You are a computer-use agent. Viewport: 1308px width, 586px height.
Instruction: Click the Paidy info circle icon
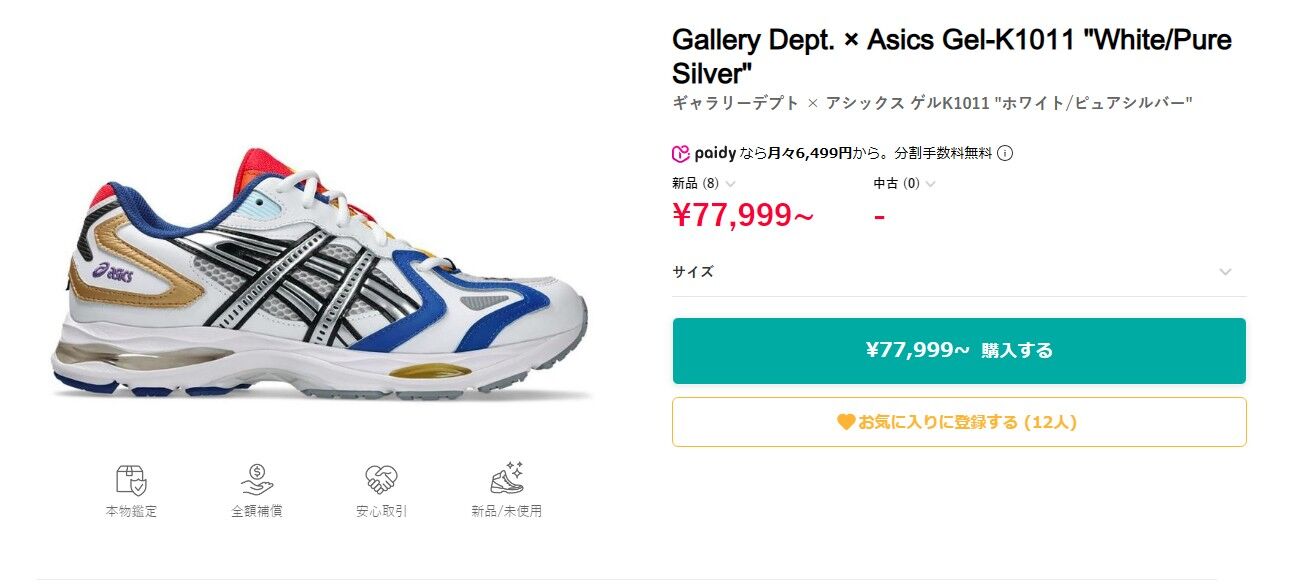pos(1006,154)
